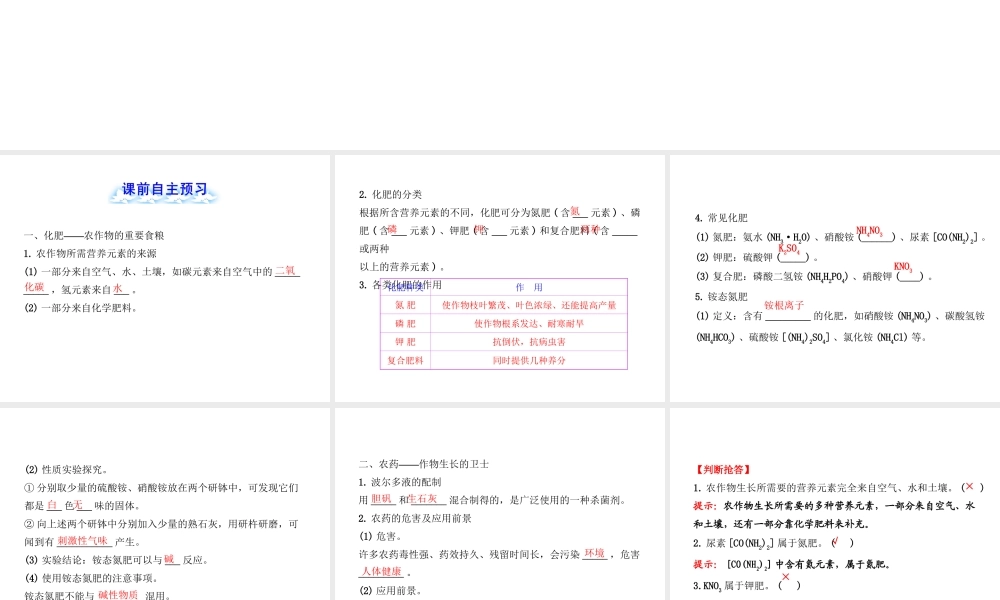Select the heading 2. 农药的危害及应用前景

pyautogui.click(x=415, y=518)
